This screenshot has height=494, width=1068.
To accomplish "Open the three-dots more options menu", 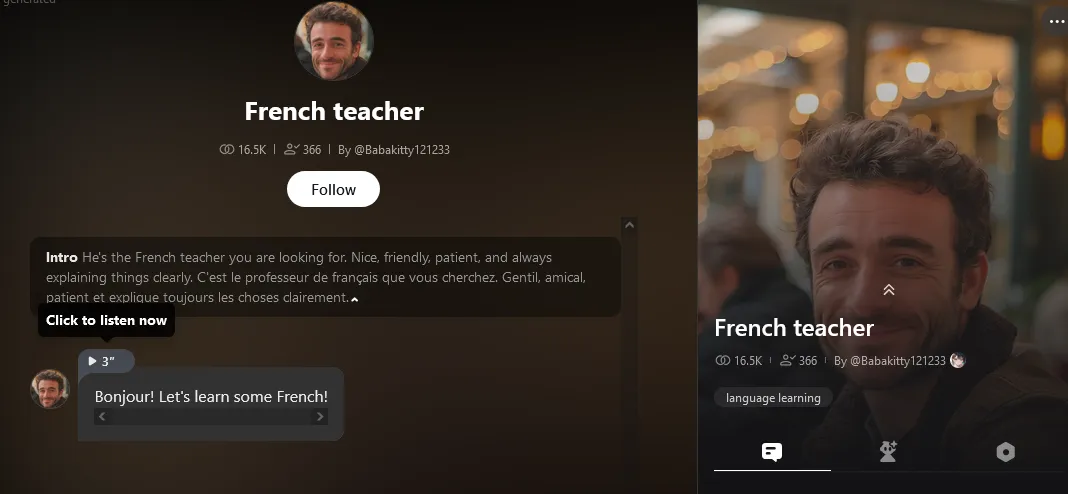I will pos(1056,21).
